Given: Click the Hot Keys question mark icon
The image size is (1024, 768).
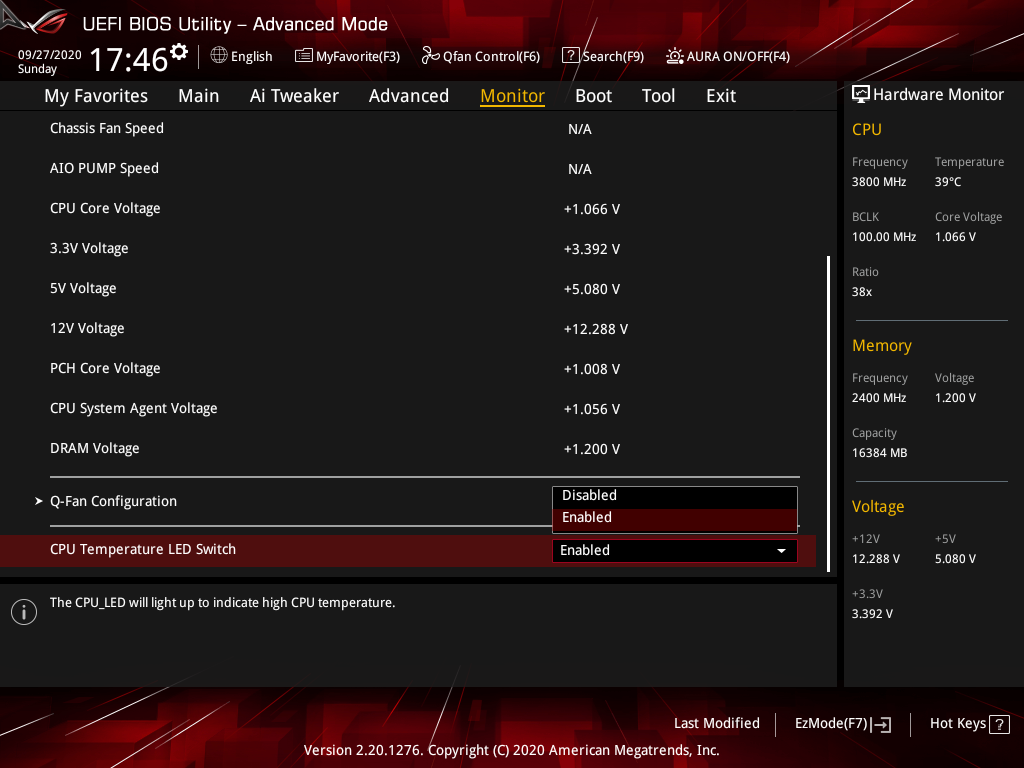Looking at the screenshot, I should tap(999, 724).
